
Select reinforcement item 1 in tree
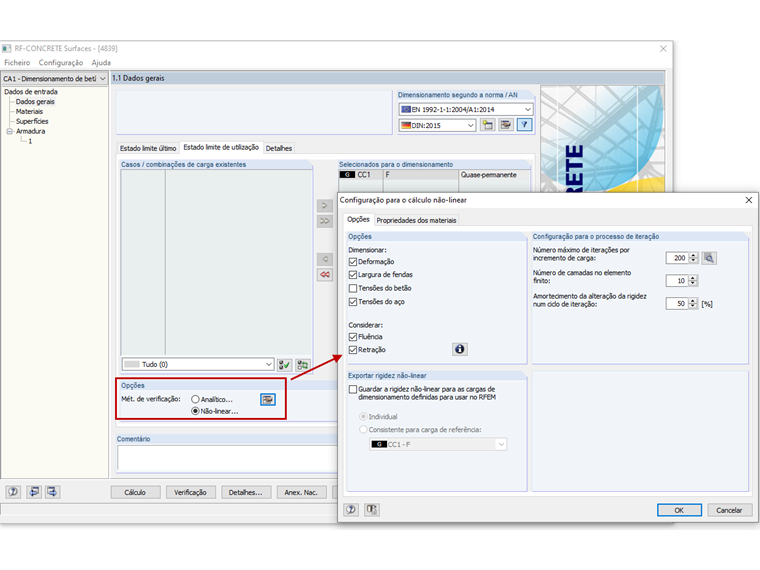pos(30,142)
